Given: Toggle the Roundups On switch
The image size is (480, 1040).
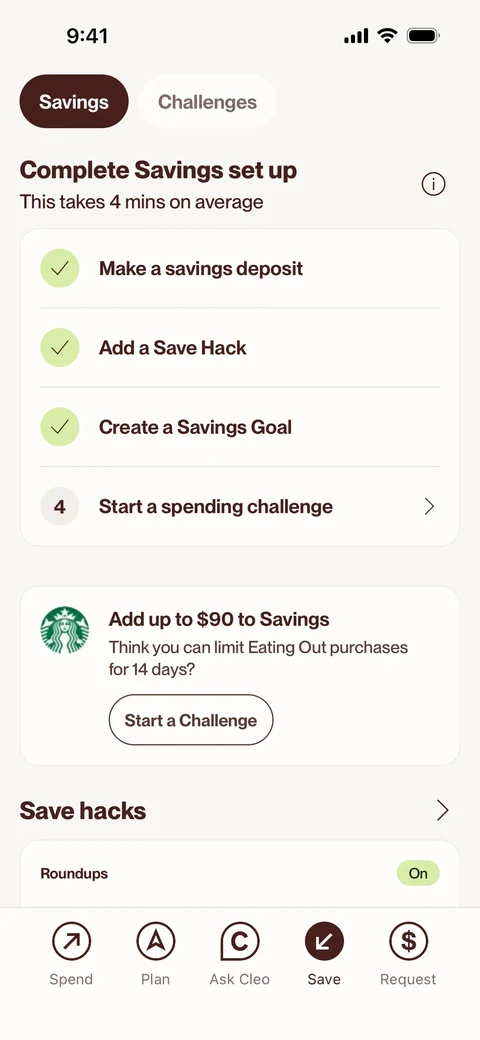Looking at the screenshot, I should point(418,874).
